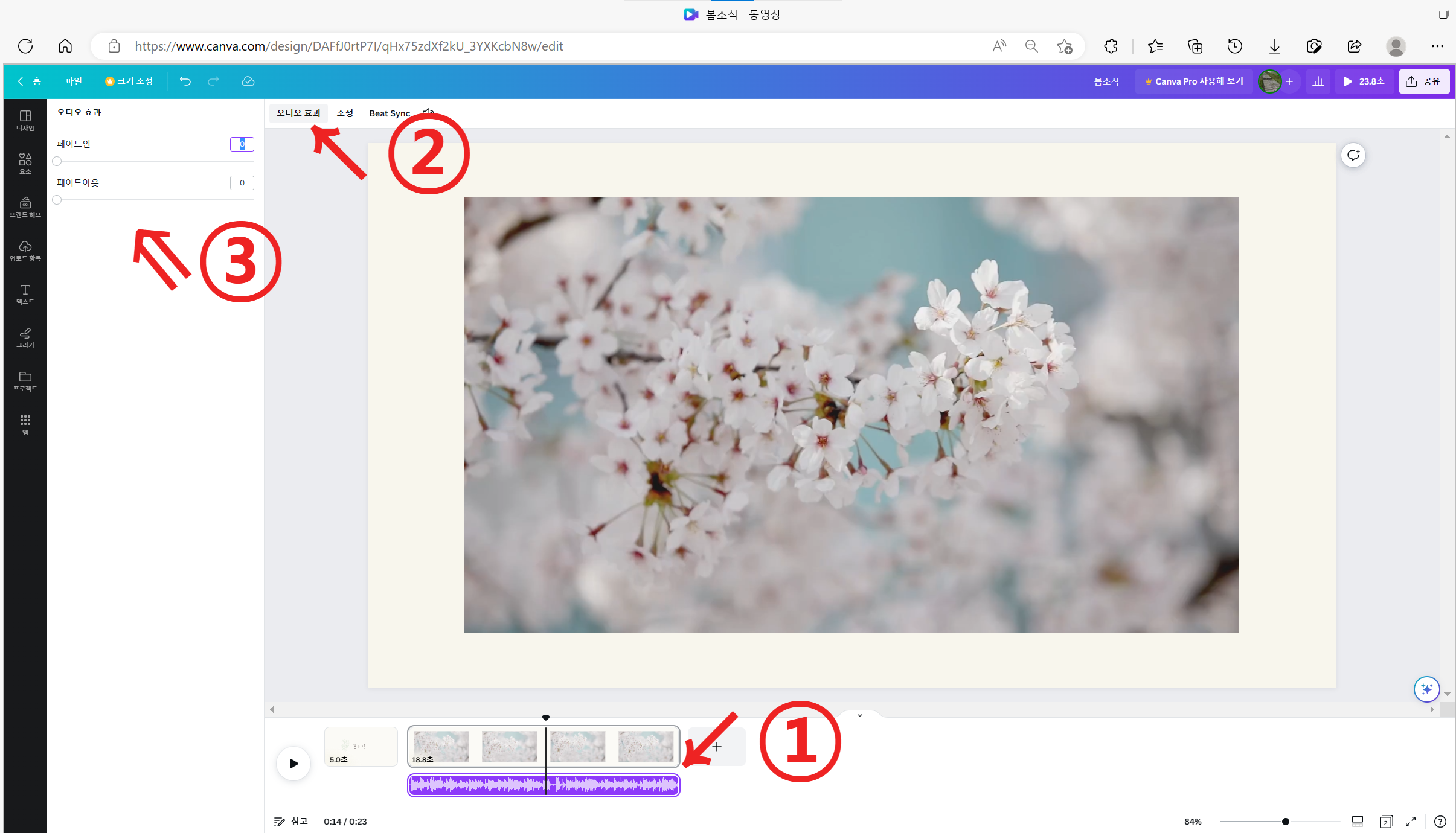Play the timeline with the round play button
The image size is (1456, 833).
(293, 763)
